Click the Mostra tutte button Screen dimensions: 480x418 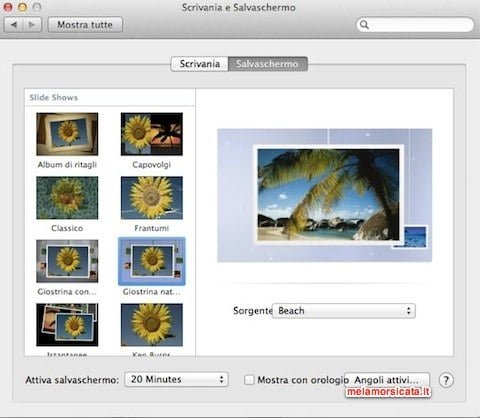coord(85,25)
